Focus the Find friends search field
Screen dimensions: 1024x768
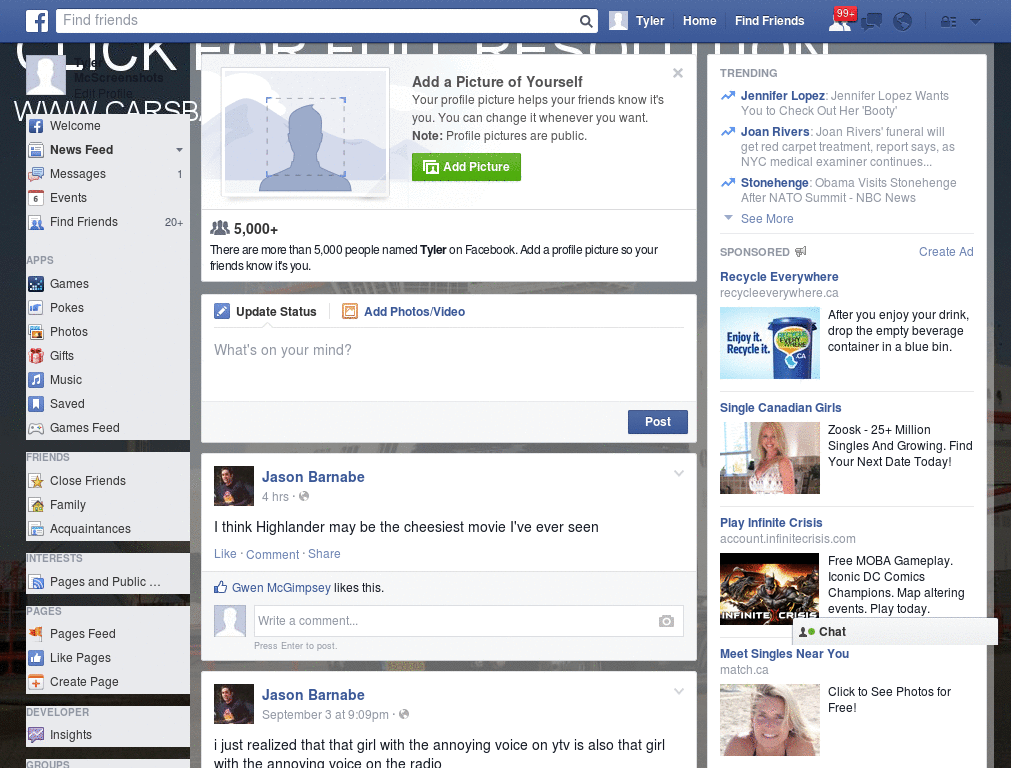(x=318, y=21)
